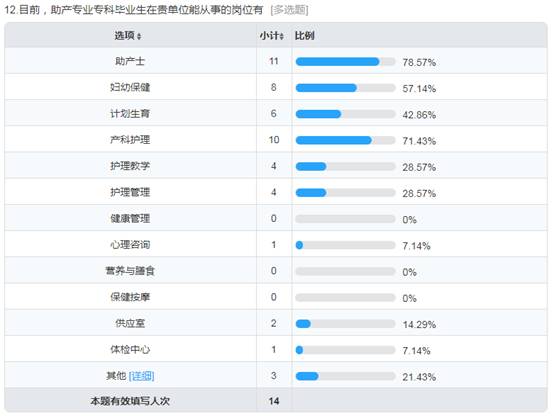Viewport: 554px width, 418px height.
Task: Select the 营养与膳食 row label
Action: pyautogui.click(x=130, y=271)
